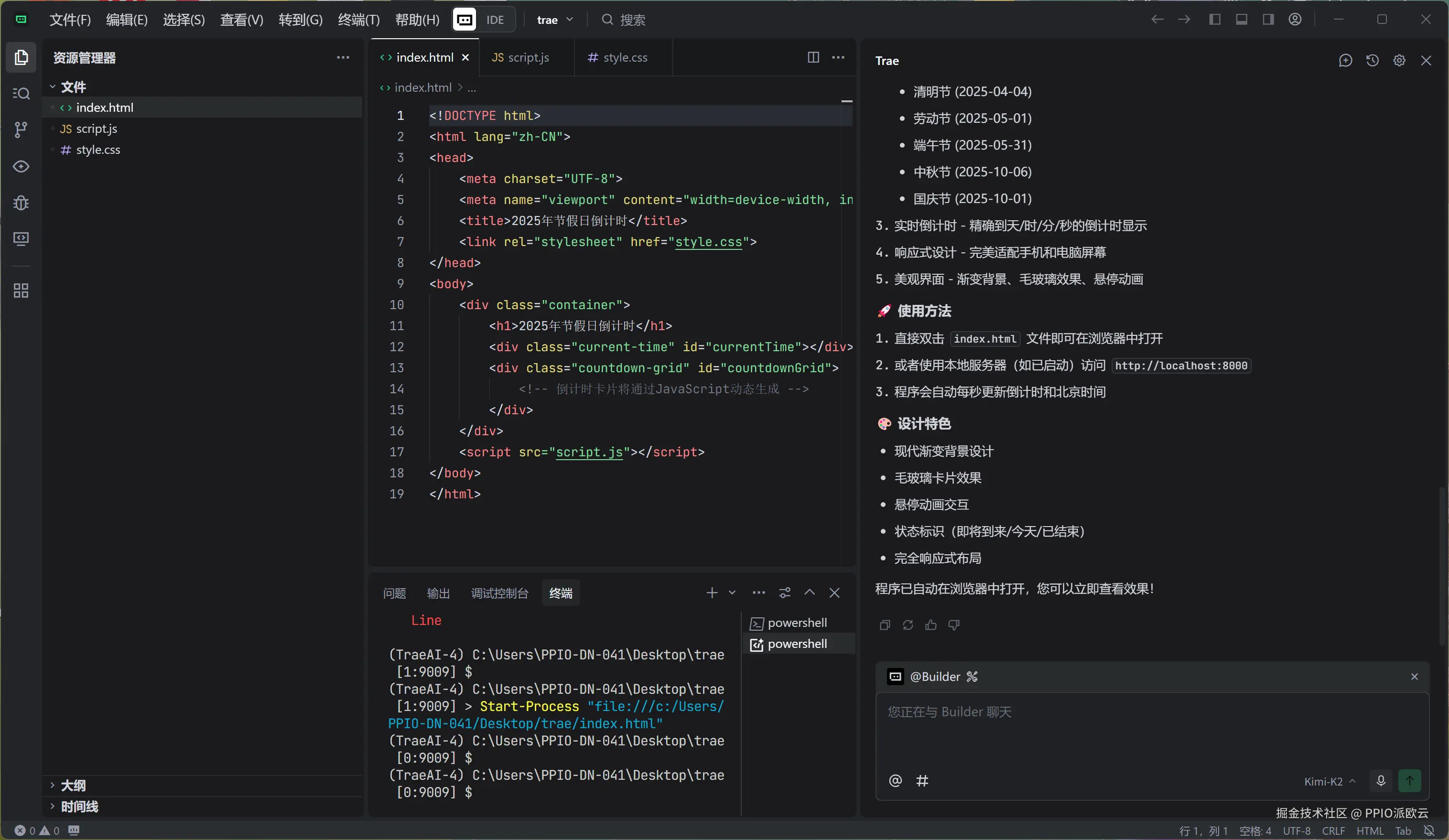Expand the 时间线 timeline section
Screen dimensions: 1449x840
(x=79, y=806)
